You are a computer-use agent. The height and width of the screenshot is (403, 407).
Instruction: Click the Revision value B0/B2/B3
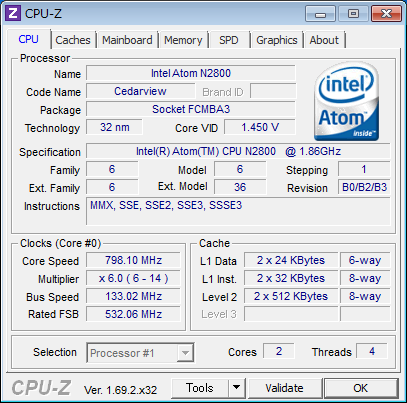pyautogui.click(x=364, y=187)
